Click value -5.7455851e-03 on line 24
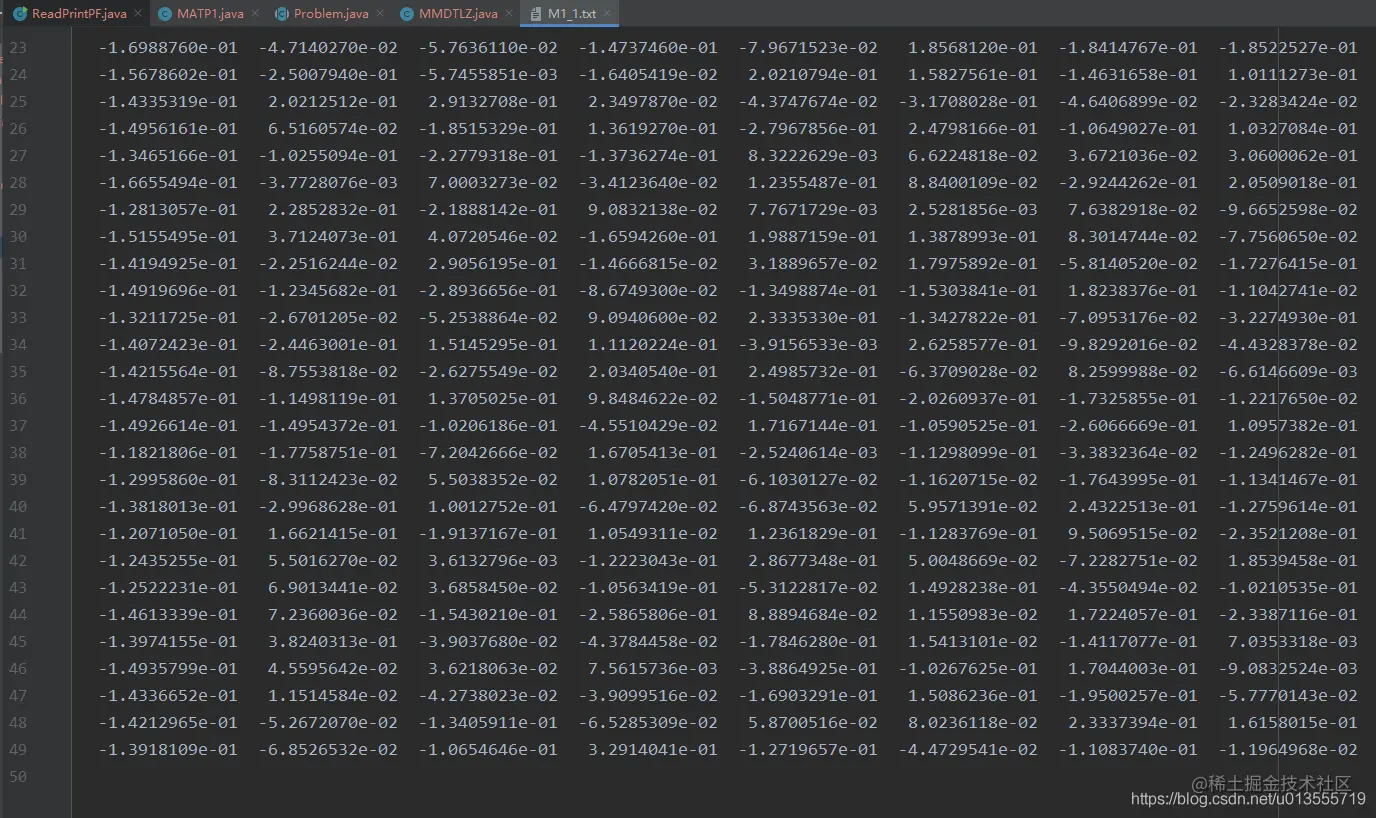The image size is (1376, 818). tap(488, 75)
